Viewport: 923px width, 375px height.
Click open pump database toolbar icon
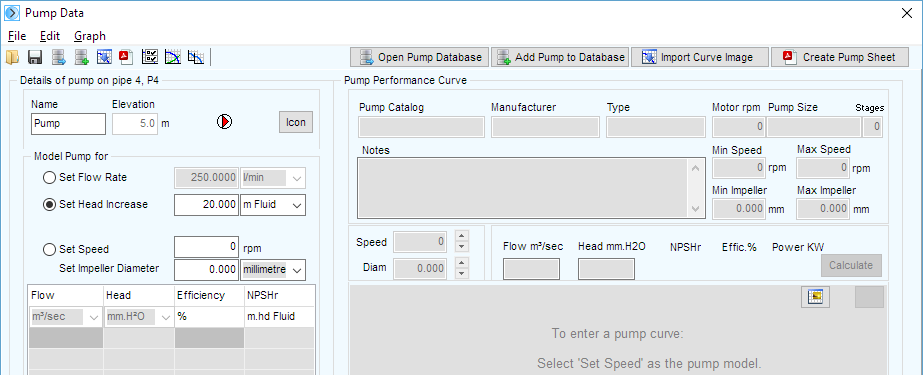(58, 57)
